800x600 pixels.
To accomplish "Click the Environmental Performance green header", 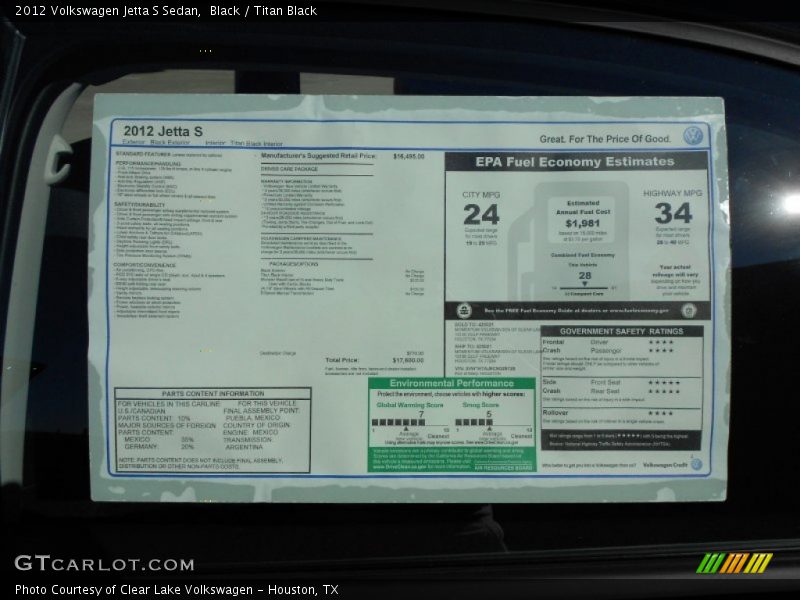I will click(x=451, y=383).
